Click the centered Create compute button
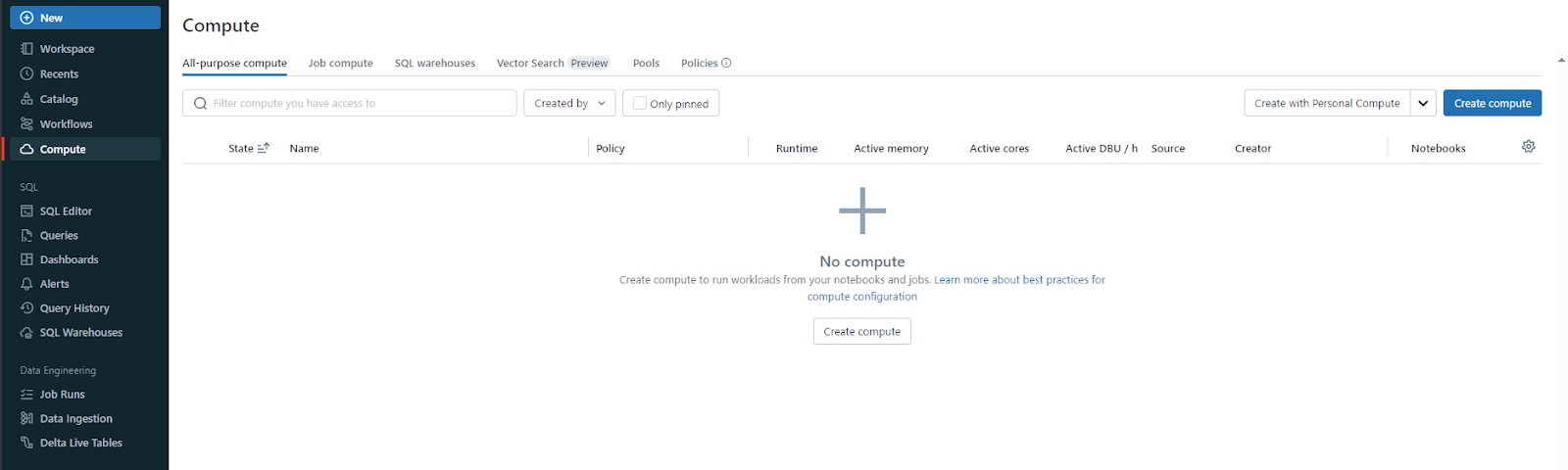The width and height of the screenshot is (1568, 470). click(861, 331)
